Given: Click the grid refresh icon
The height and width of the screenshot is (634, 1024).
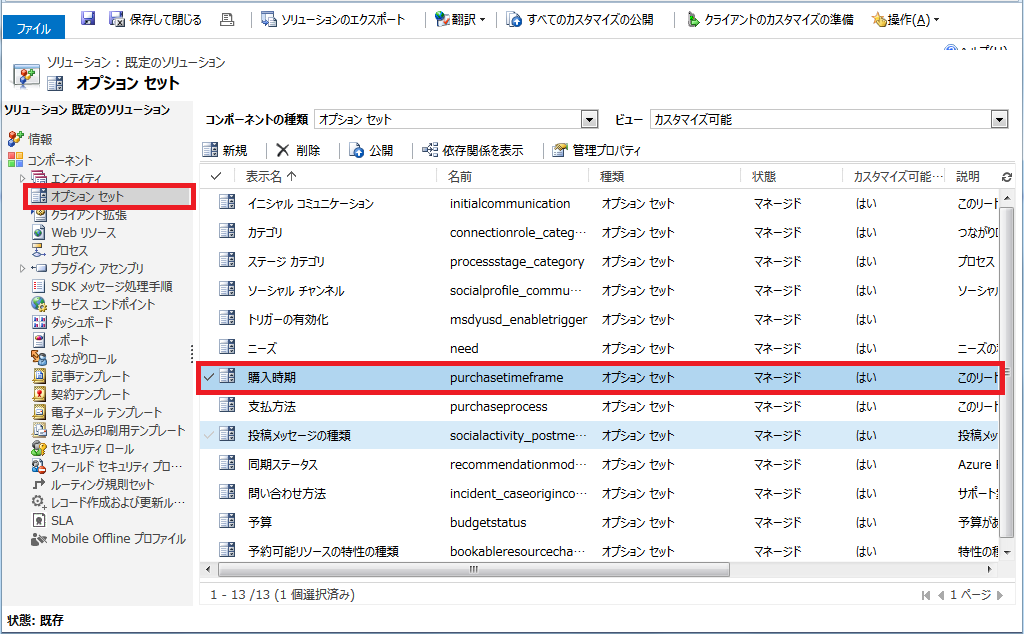Looking at the screenshot, I should pyautogui.click(x=1006, y=177).
